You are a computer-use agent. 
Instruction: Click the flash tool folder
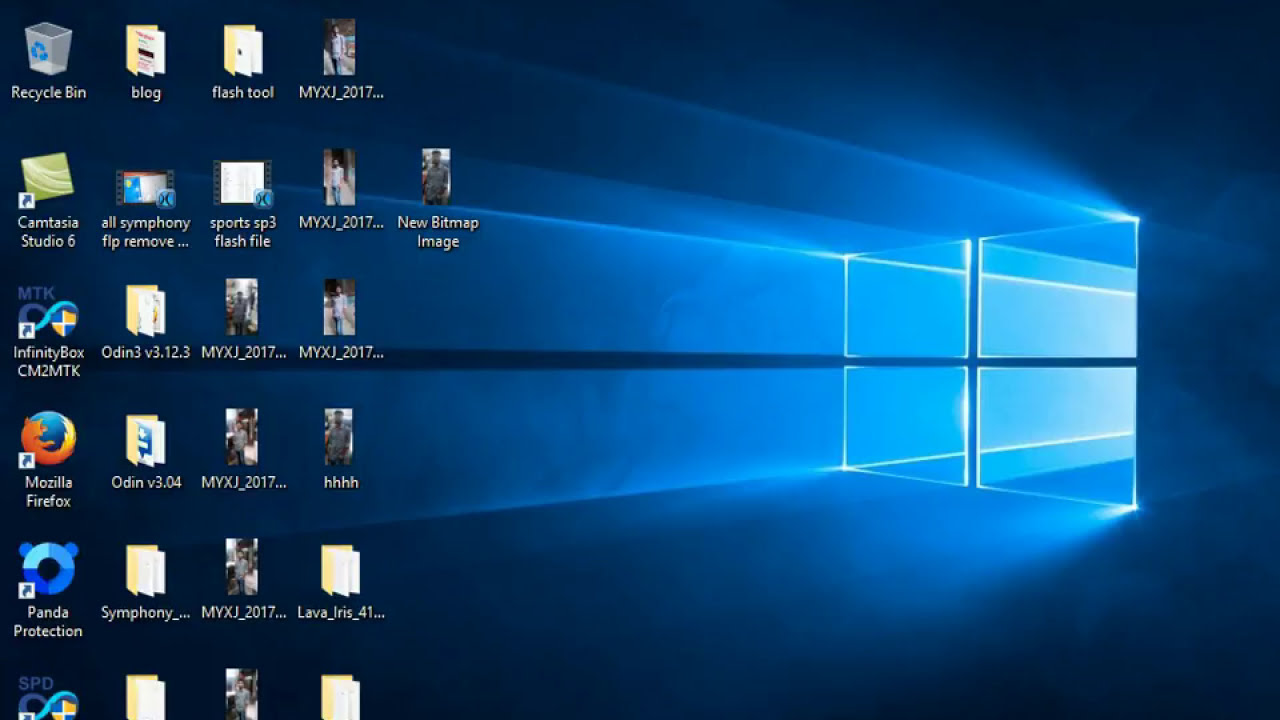pyautogui.click(x=243, y=50)
